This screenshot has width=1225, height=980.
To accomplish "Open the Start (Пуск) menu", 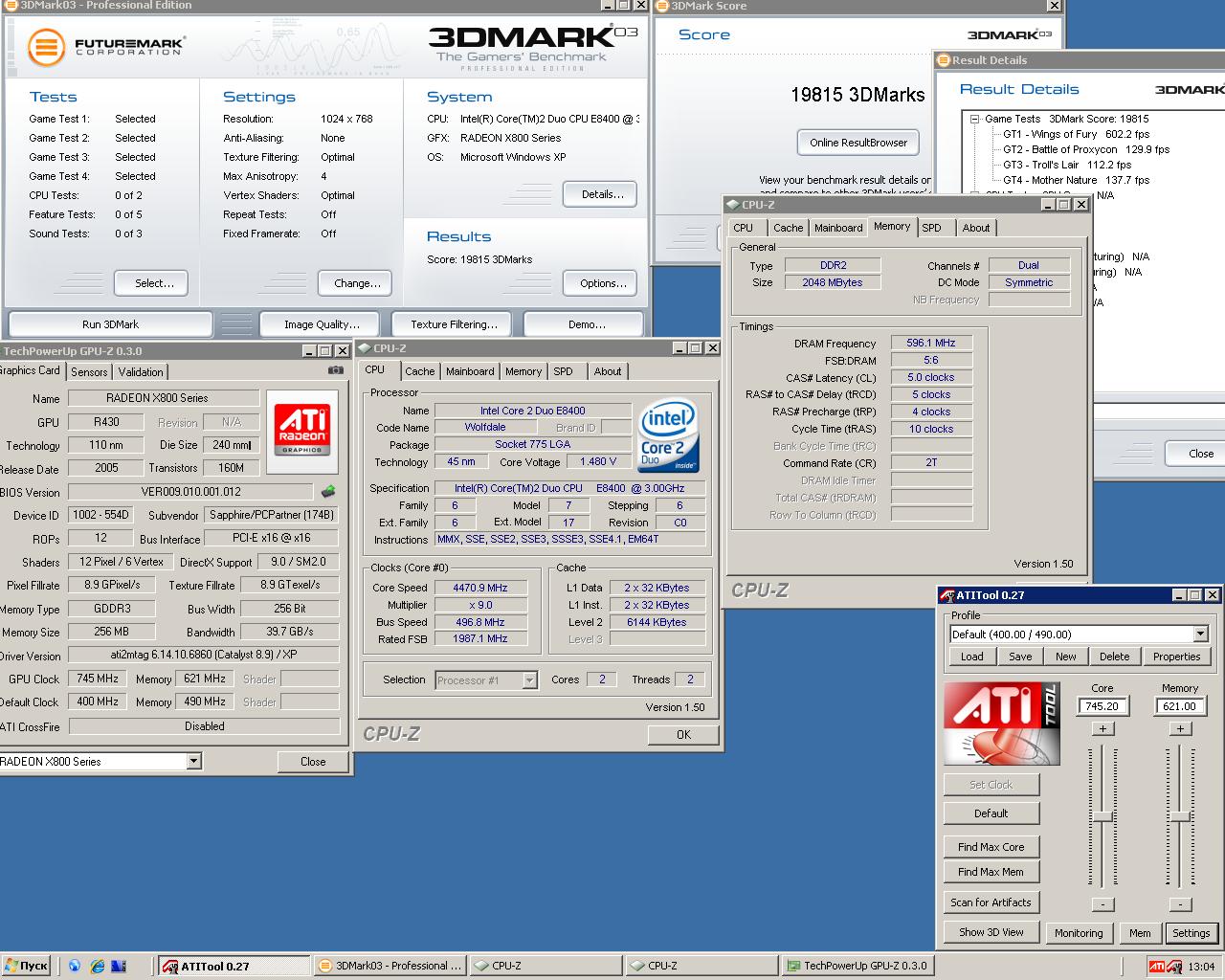I will pyautogui.click(x=27, y=966).
